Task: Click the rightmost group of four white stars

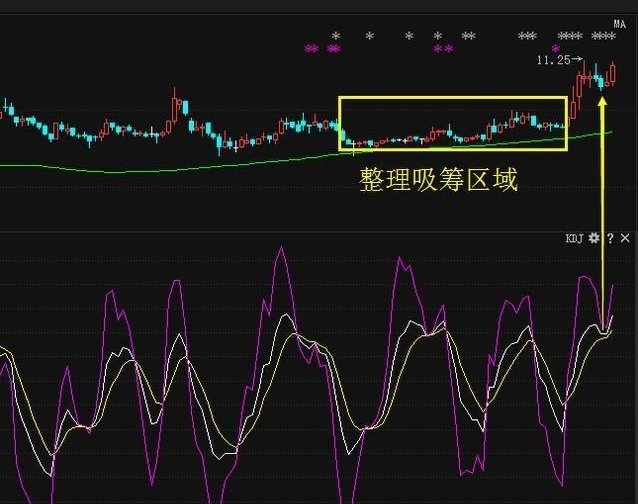Action: coord(604,37)
